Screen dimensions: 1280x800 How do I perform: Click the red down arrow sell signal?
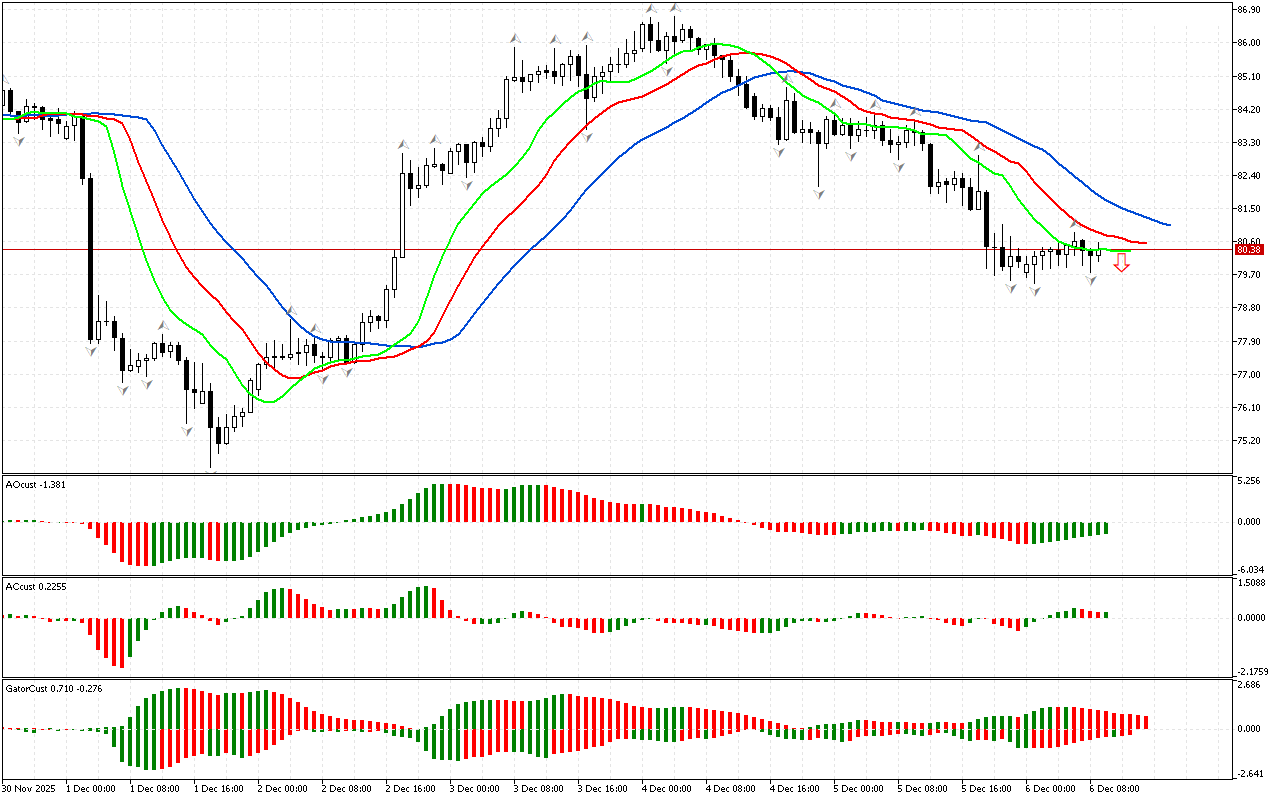tap(1122, 263)
